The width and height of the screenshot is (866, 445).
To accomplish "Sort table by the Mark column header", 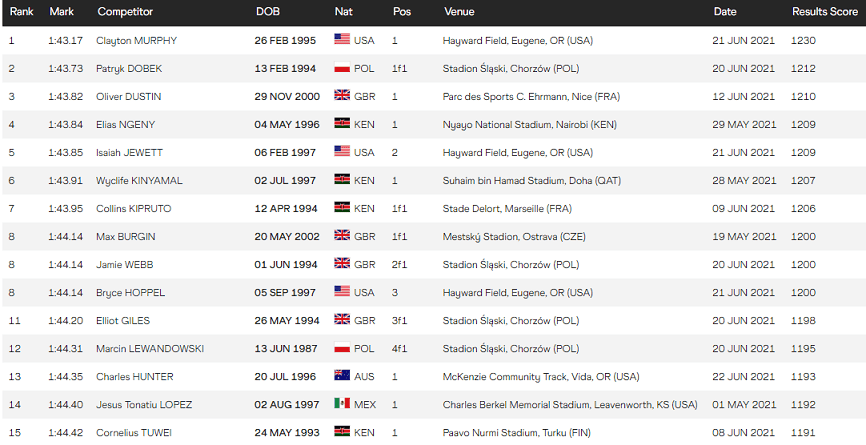I will click(60, 12).
